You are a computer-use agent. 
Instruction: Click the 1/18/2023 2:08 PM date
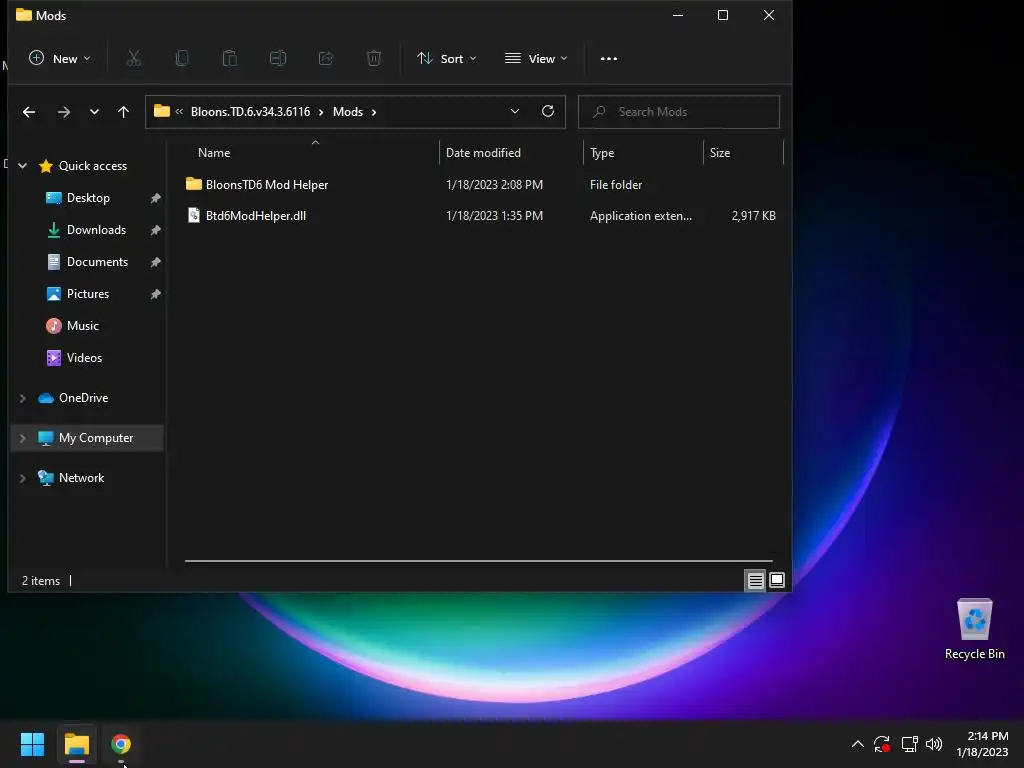click(x=494, y=185)
